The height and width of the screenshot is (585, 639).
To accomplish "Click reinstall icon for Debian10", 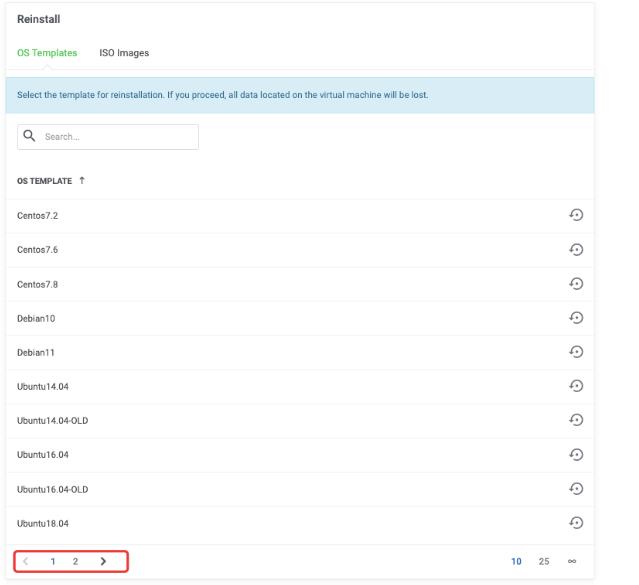I will tap(576, 317).
